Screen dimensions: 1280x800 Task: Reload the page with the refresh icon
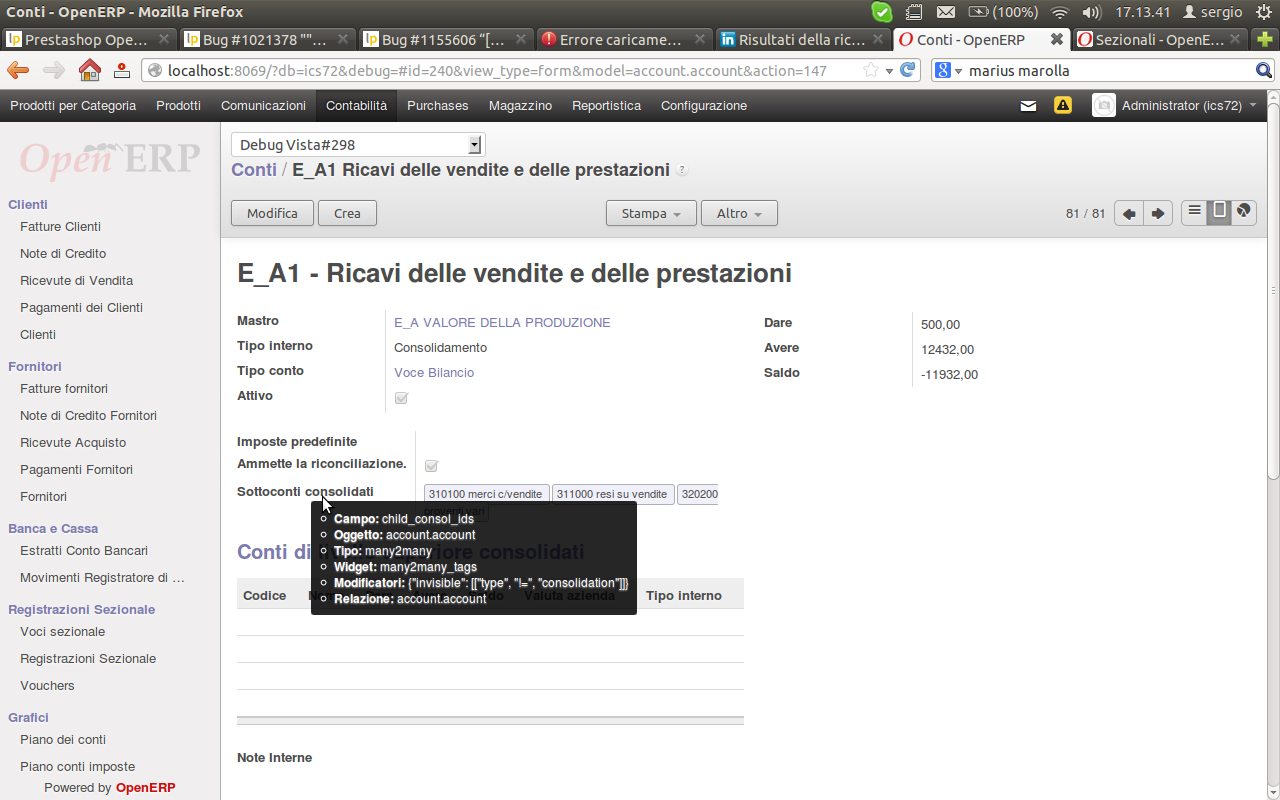click(908, 71)
